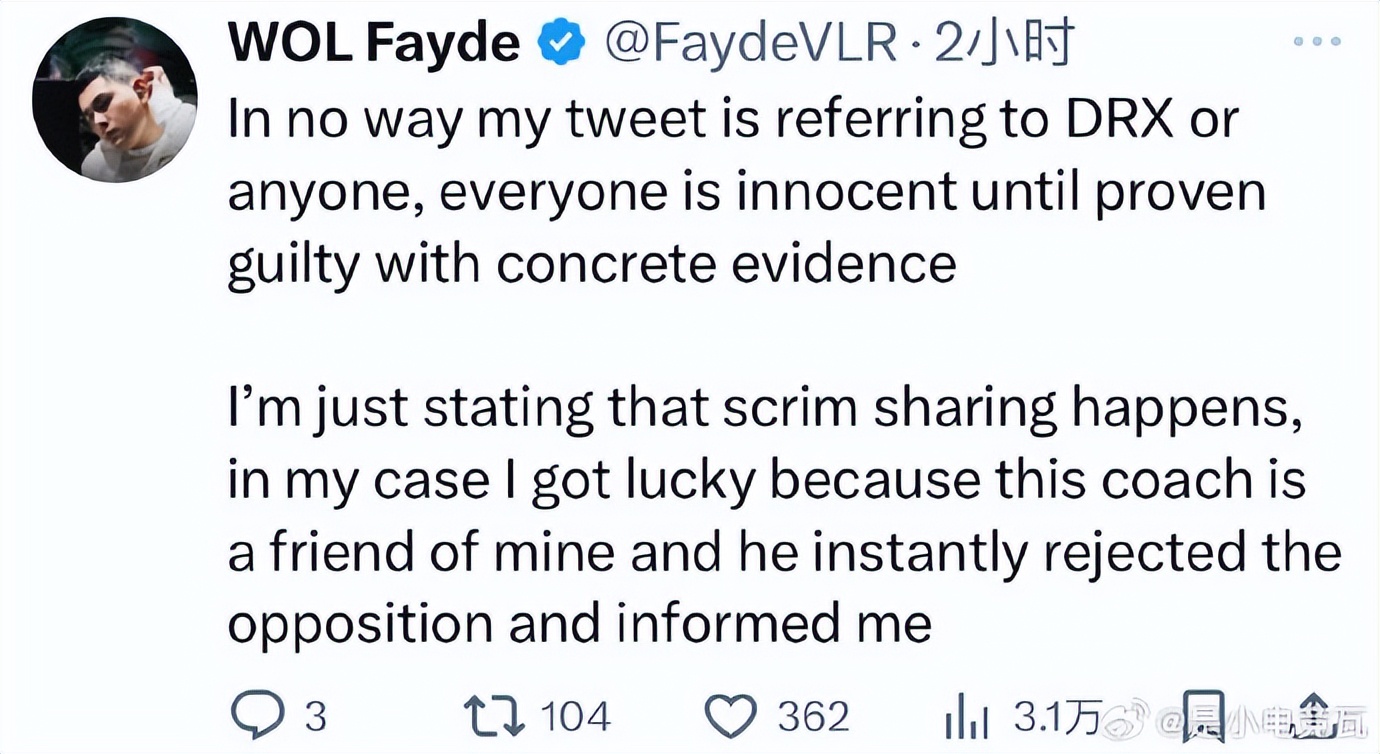Image resolution: width=1380 pixels, height=754 pixels.
Task: Click the WOL Fayde display name
Action: click(x=374, y=42)
